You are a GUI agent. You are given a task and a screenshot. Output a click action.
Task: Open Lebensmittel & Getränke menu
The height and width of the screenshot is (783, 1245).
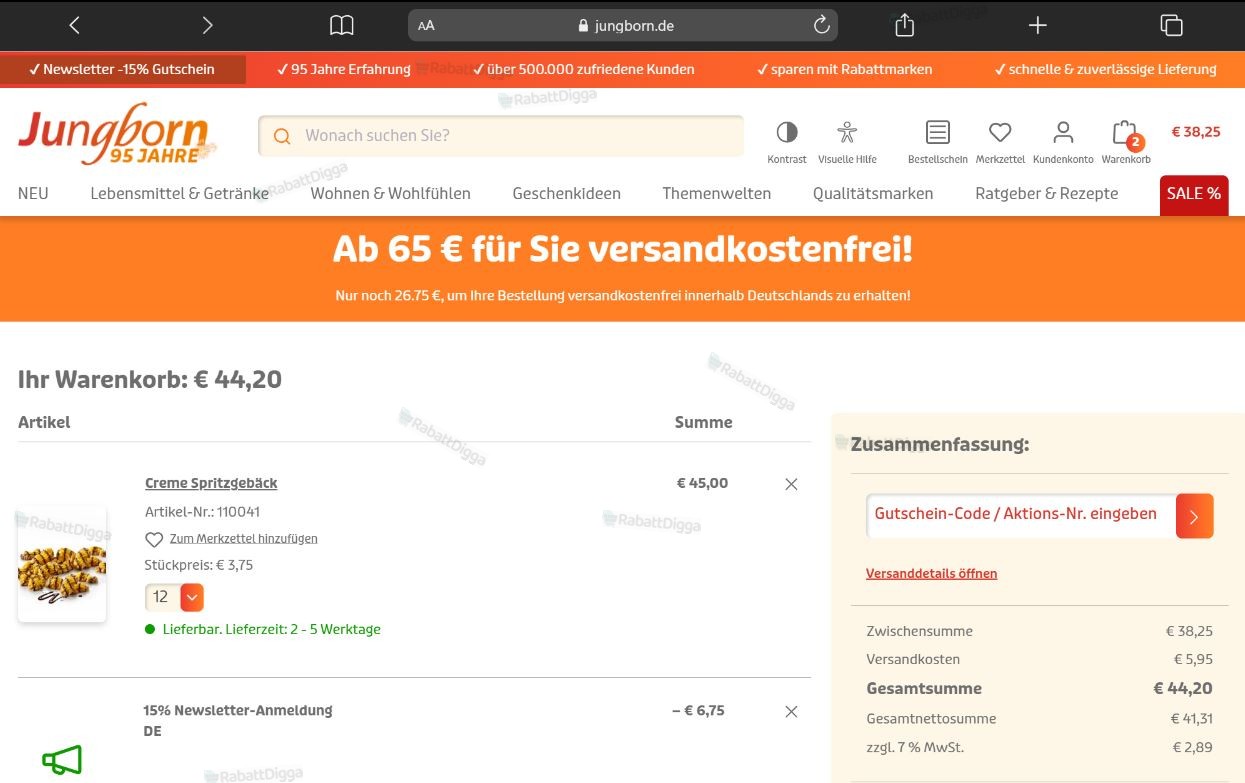179,193
